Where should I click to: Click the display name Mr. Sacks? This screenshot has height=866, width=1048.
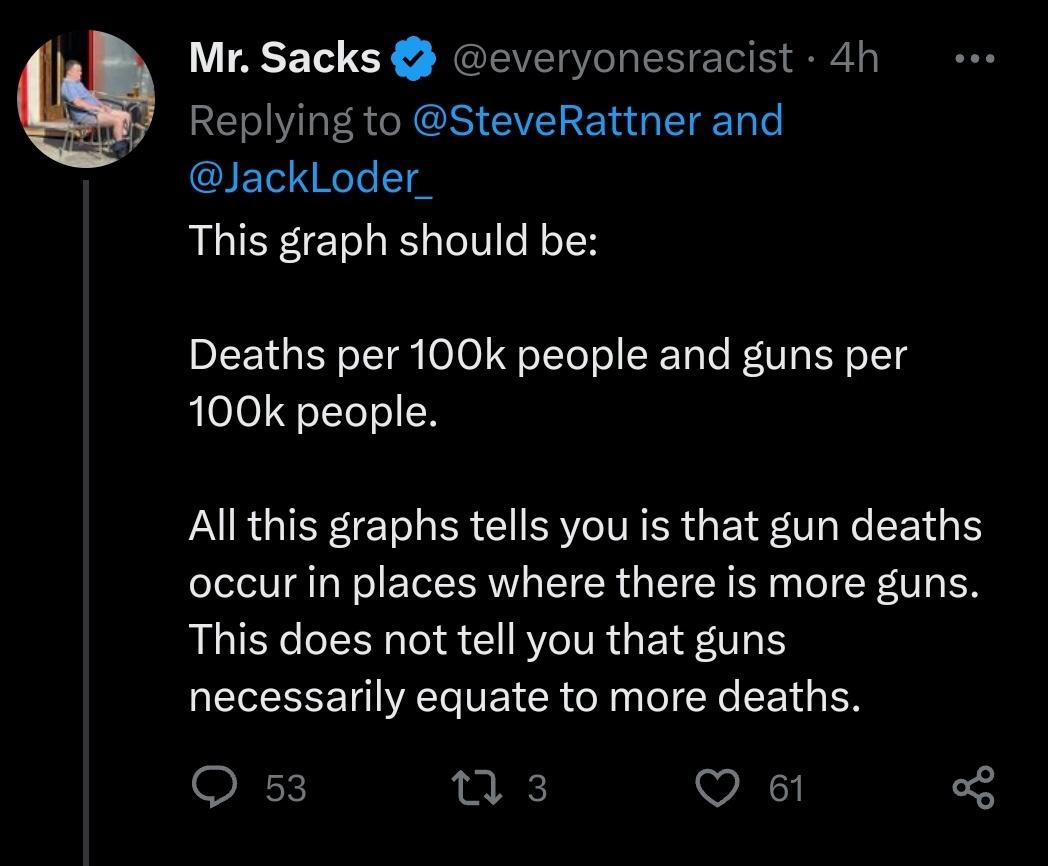pos(284,59)
